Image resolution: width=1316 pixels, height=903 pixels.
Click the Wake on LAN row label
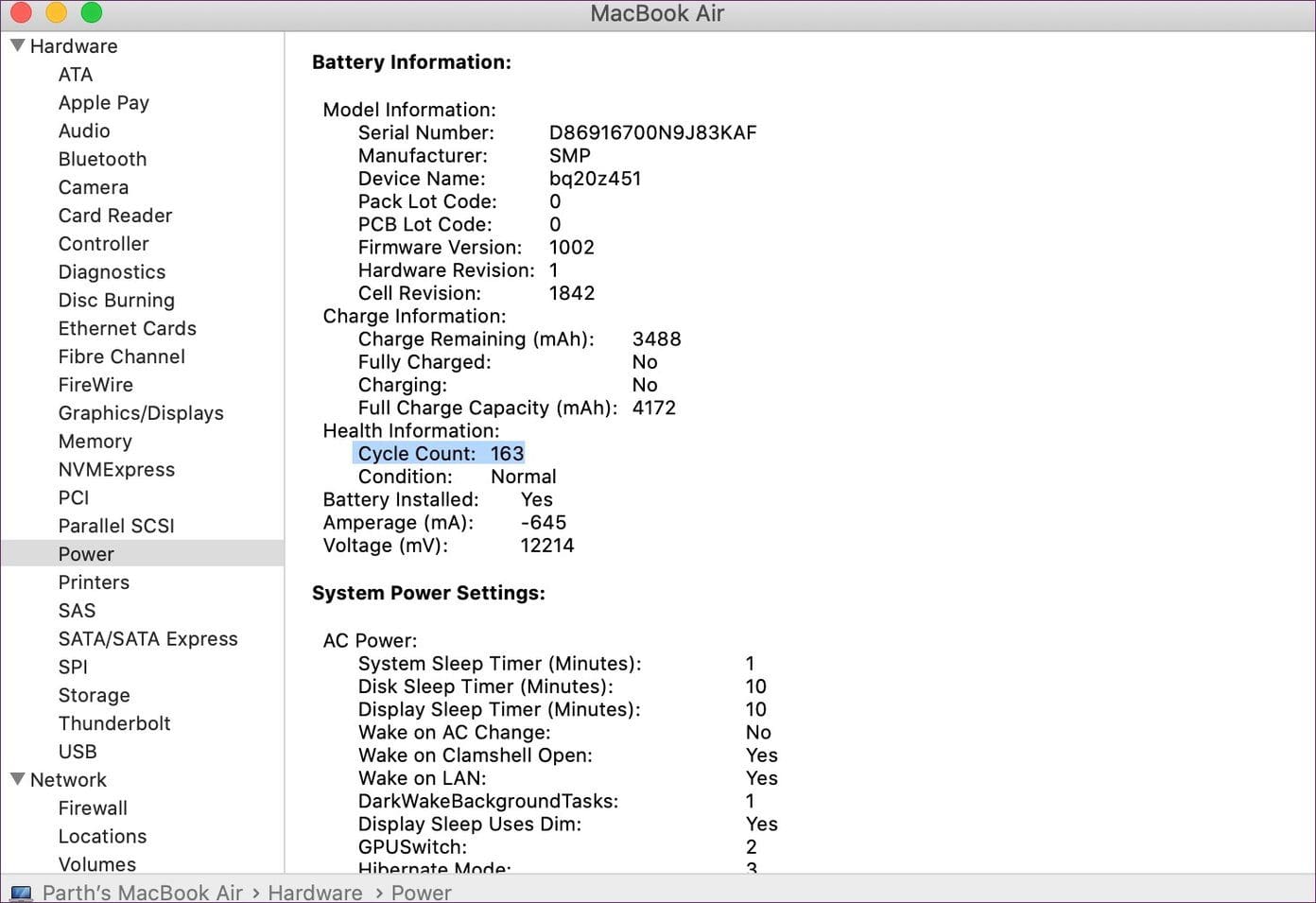[423, 778]
